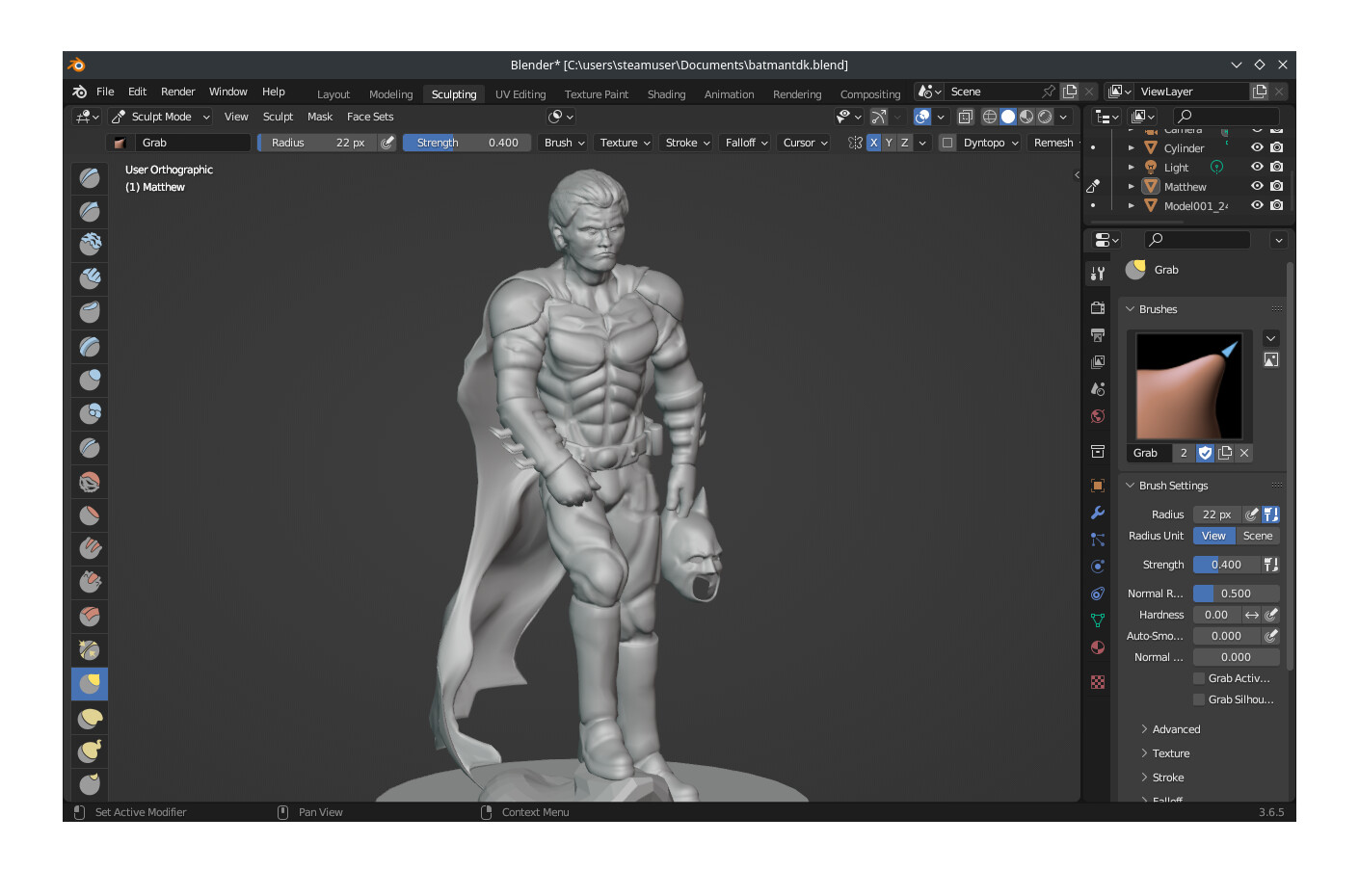This screenshot has height=896, width=1359.
Task: Enable the Dyntopo checkbox
Action: point(947,143)
